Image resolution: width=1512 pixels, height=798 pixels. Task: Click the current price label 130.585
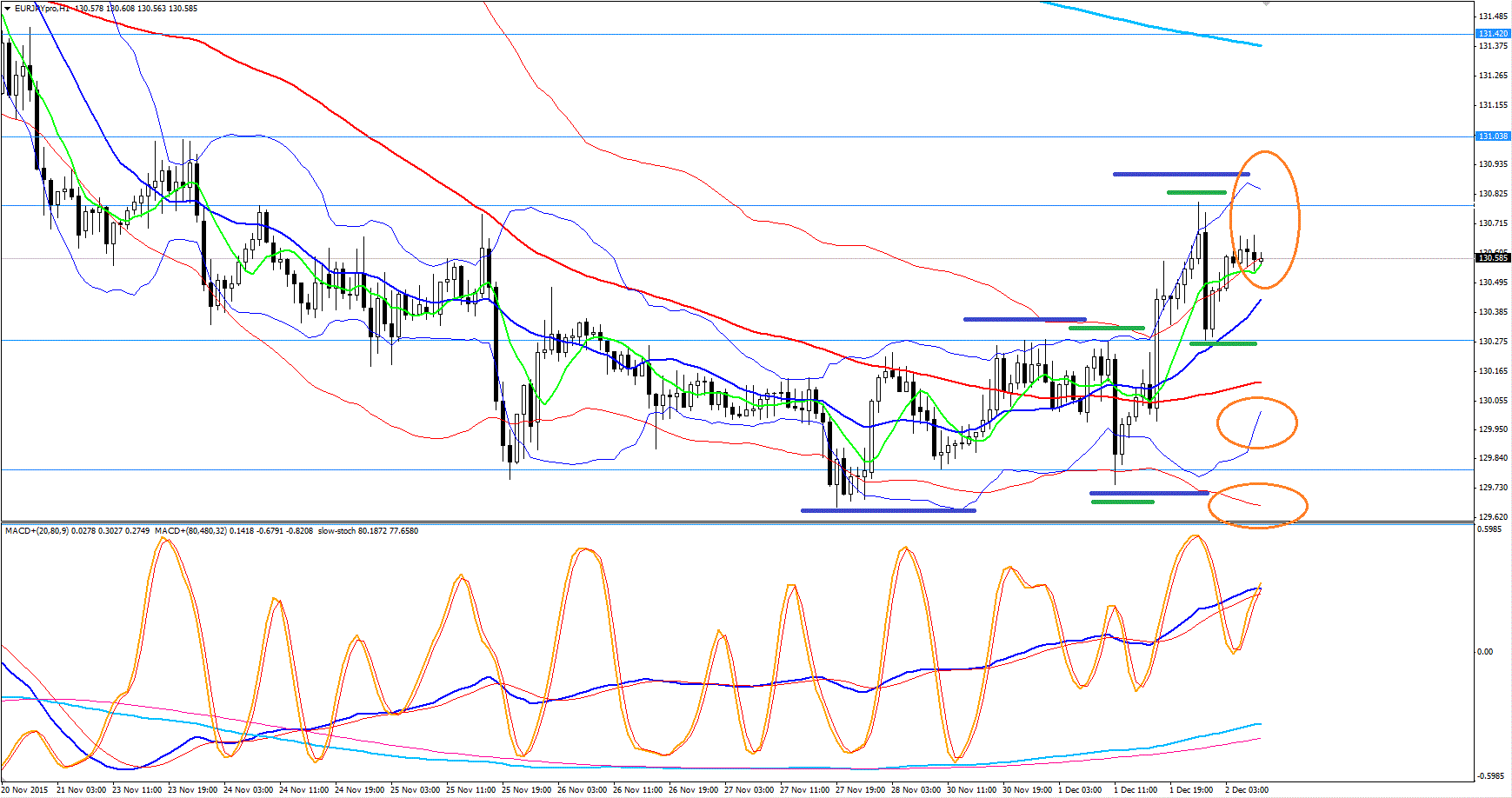tap(1494, 257)
